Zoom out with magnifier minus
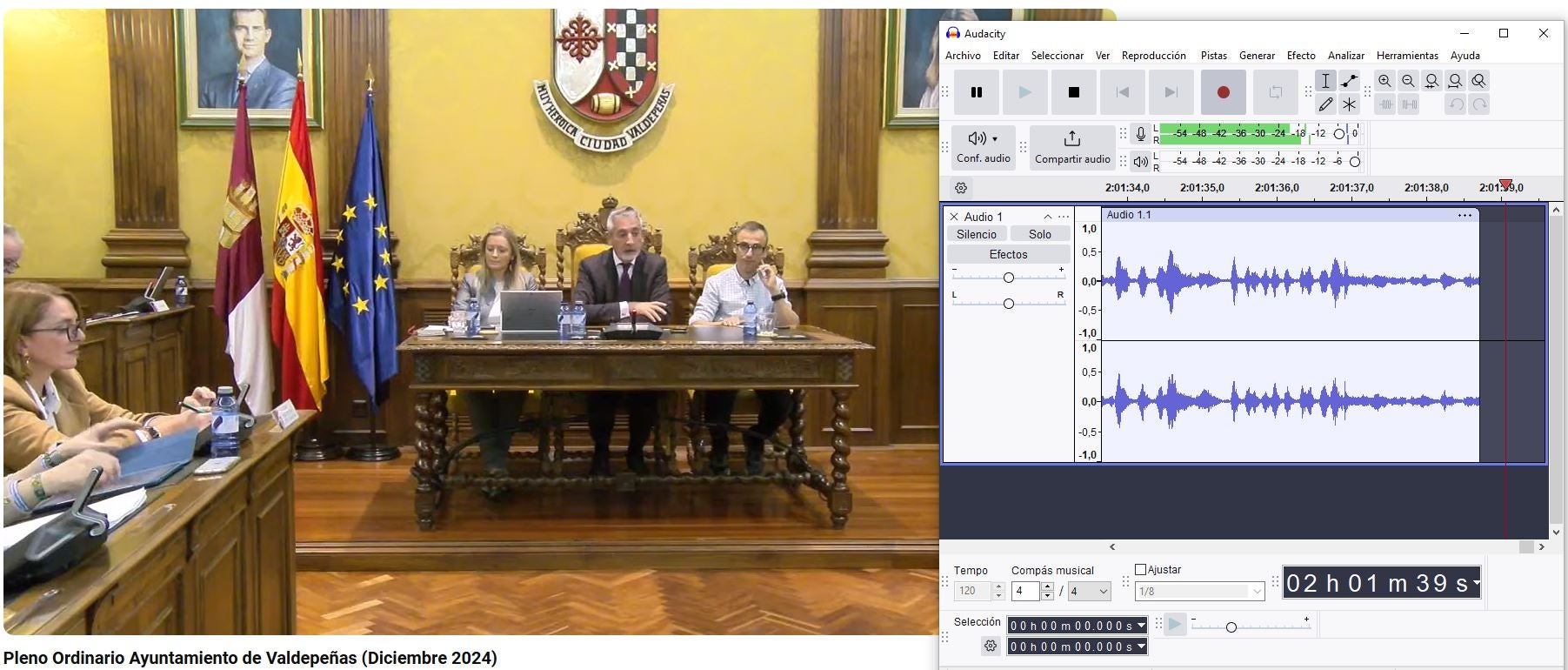The image size is (1568, 670). pos(1409,81)
